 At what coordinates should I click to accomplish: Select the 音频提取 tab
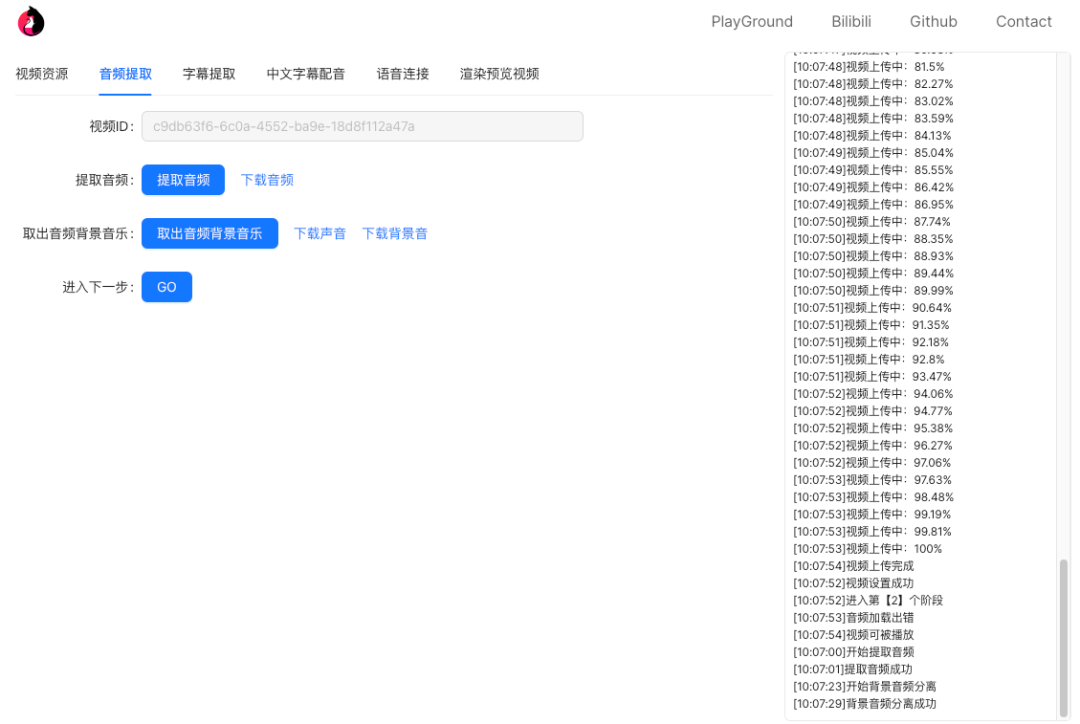[125, 73]
